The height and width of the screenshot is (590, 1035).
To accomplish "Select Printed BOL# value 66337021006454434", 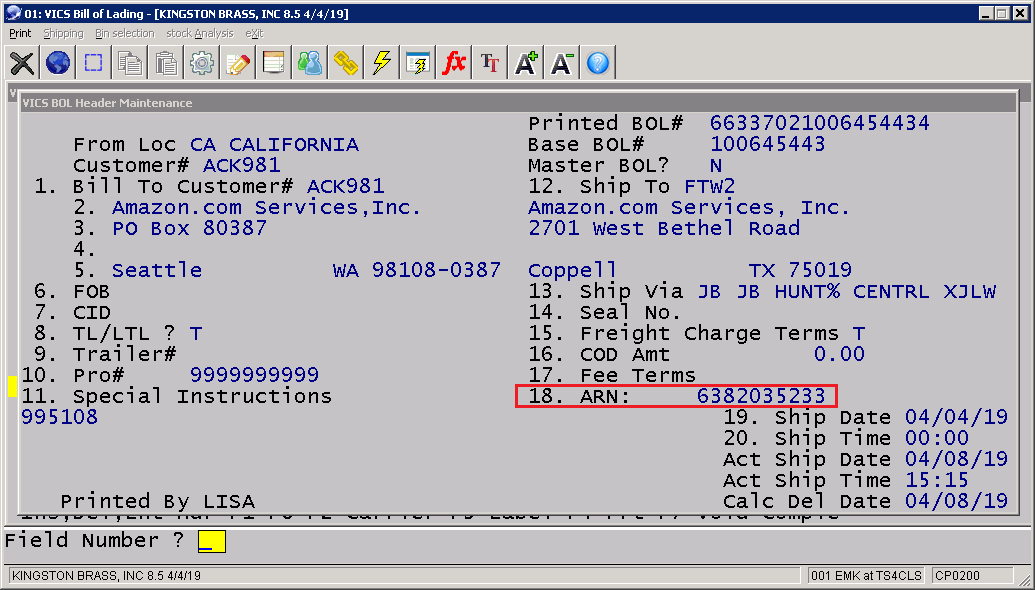I will tap(819, 123).
